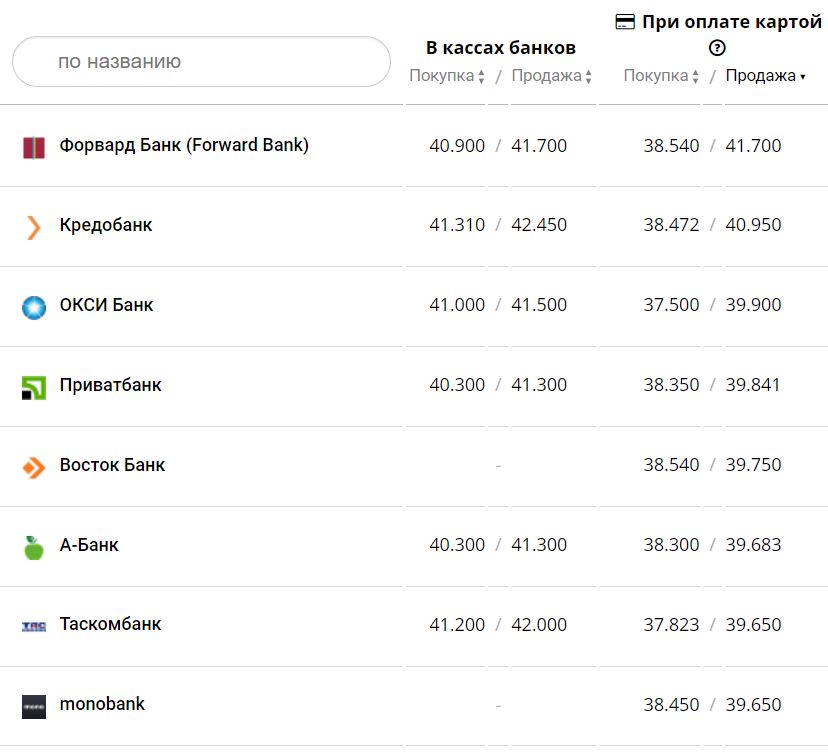Open the Кредобанк bank link
Image resolution: width=828 pixels, height=752 pixels.
point(106,225)
